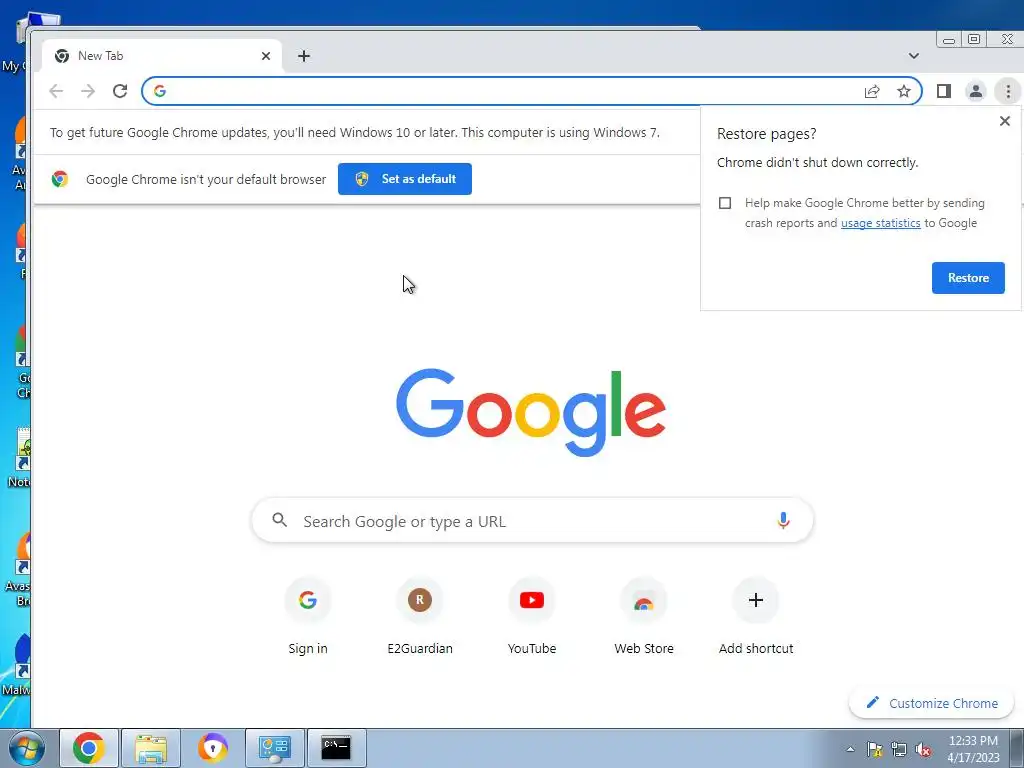The height and width of the screenshot is (768, 1024).
Task: Open a new tab with plus button
Action: pos(304,56)
